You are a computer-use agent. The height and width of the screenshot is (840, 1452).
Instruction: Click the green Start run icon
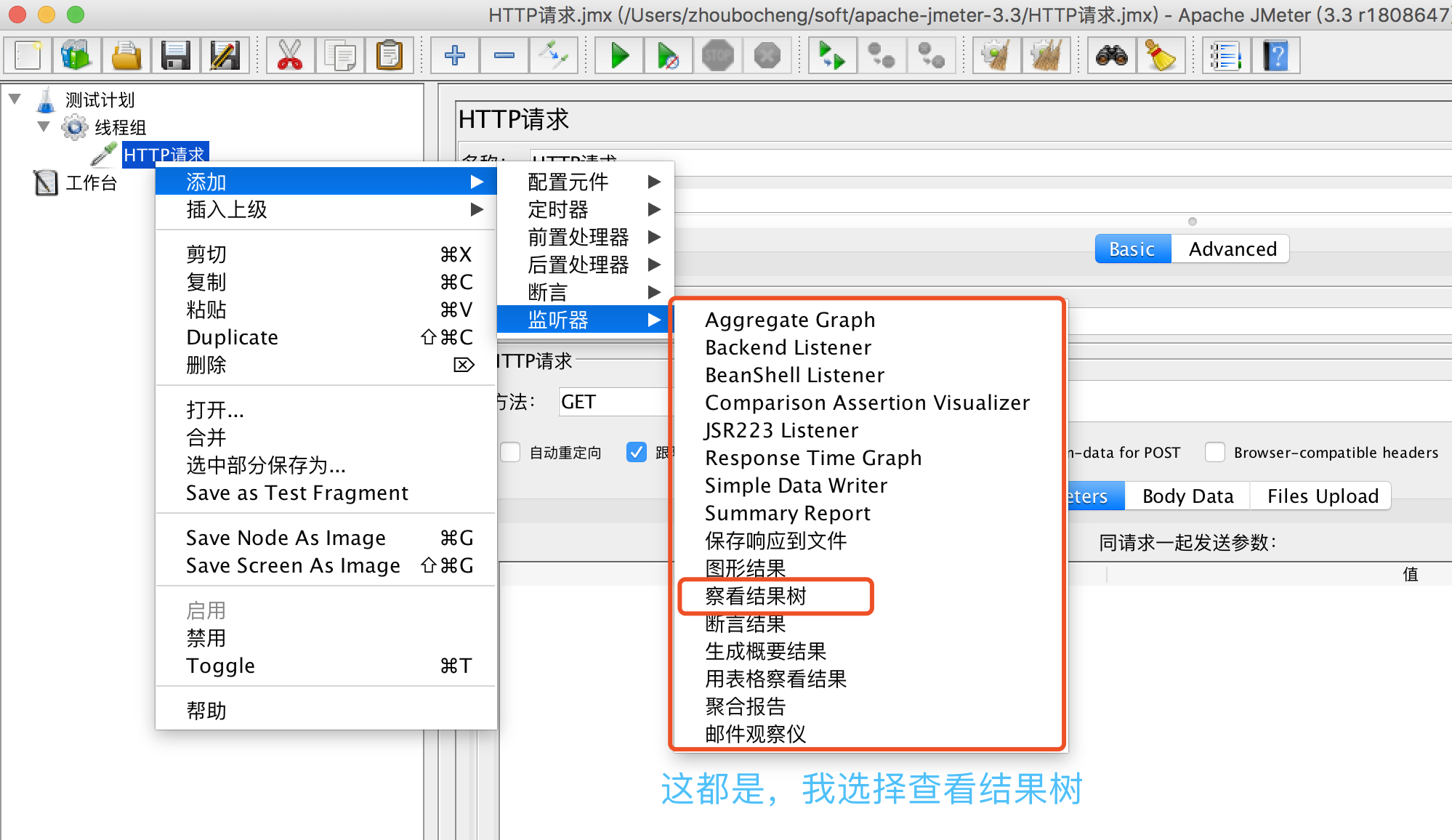click(x=619, y=55)
